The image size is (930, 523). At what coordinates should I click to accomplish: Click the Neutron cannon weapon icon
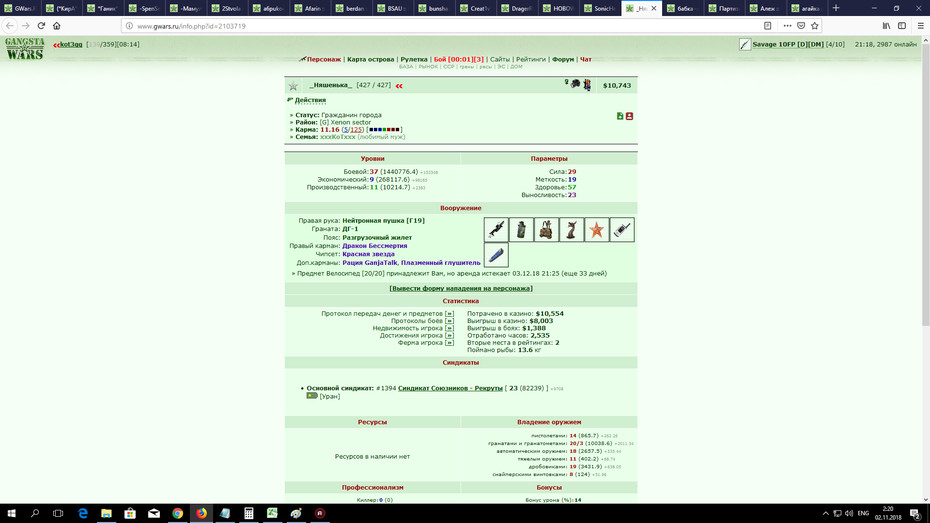[x=496, y=229]
